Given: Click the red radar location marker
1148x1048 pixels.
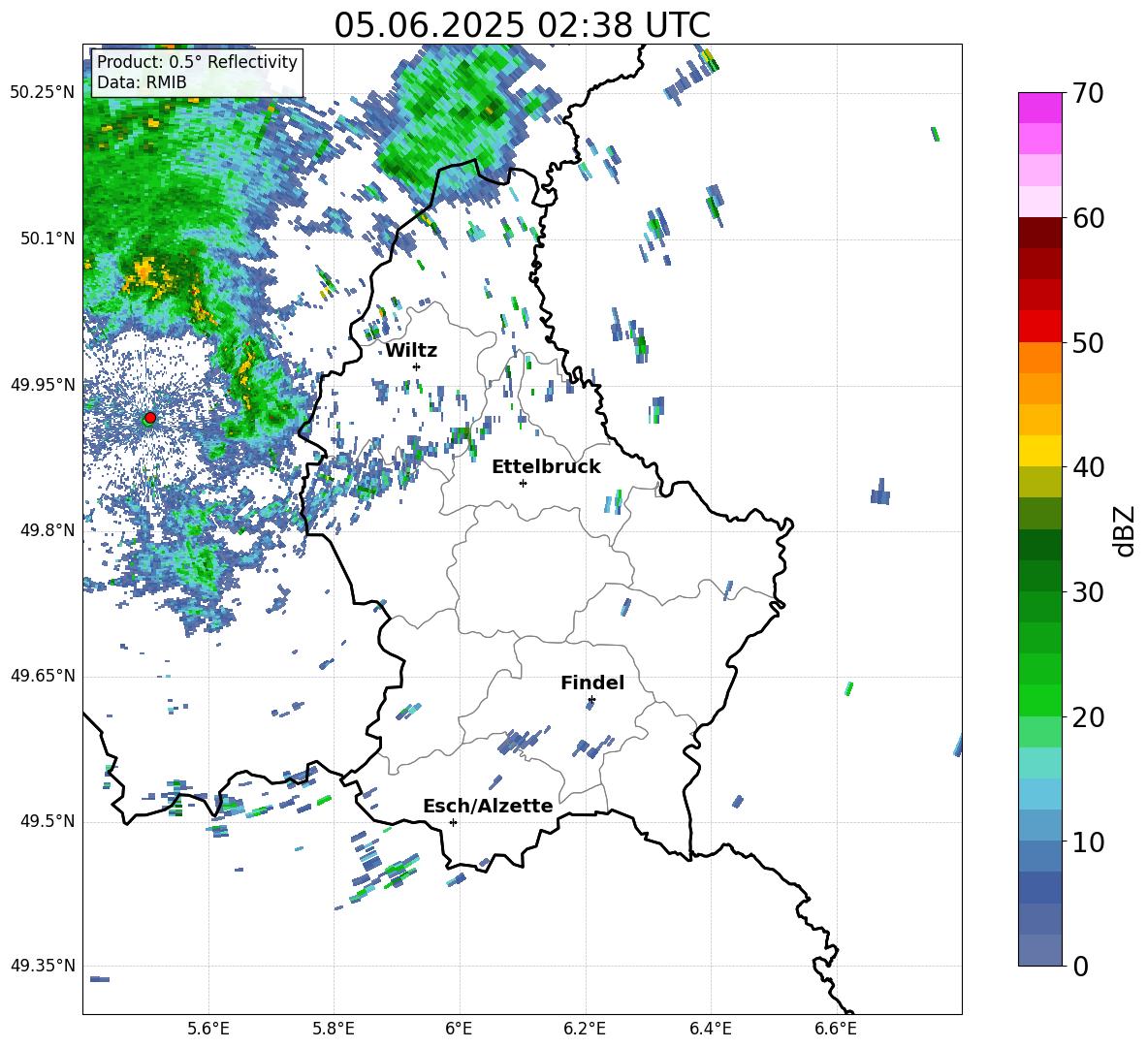Looking at the screenshot, I should (x=150, y=417).
